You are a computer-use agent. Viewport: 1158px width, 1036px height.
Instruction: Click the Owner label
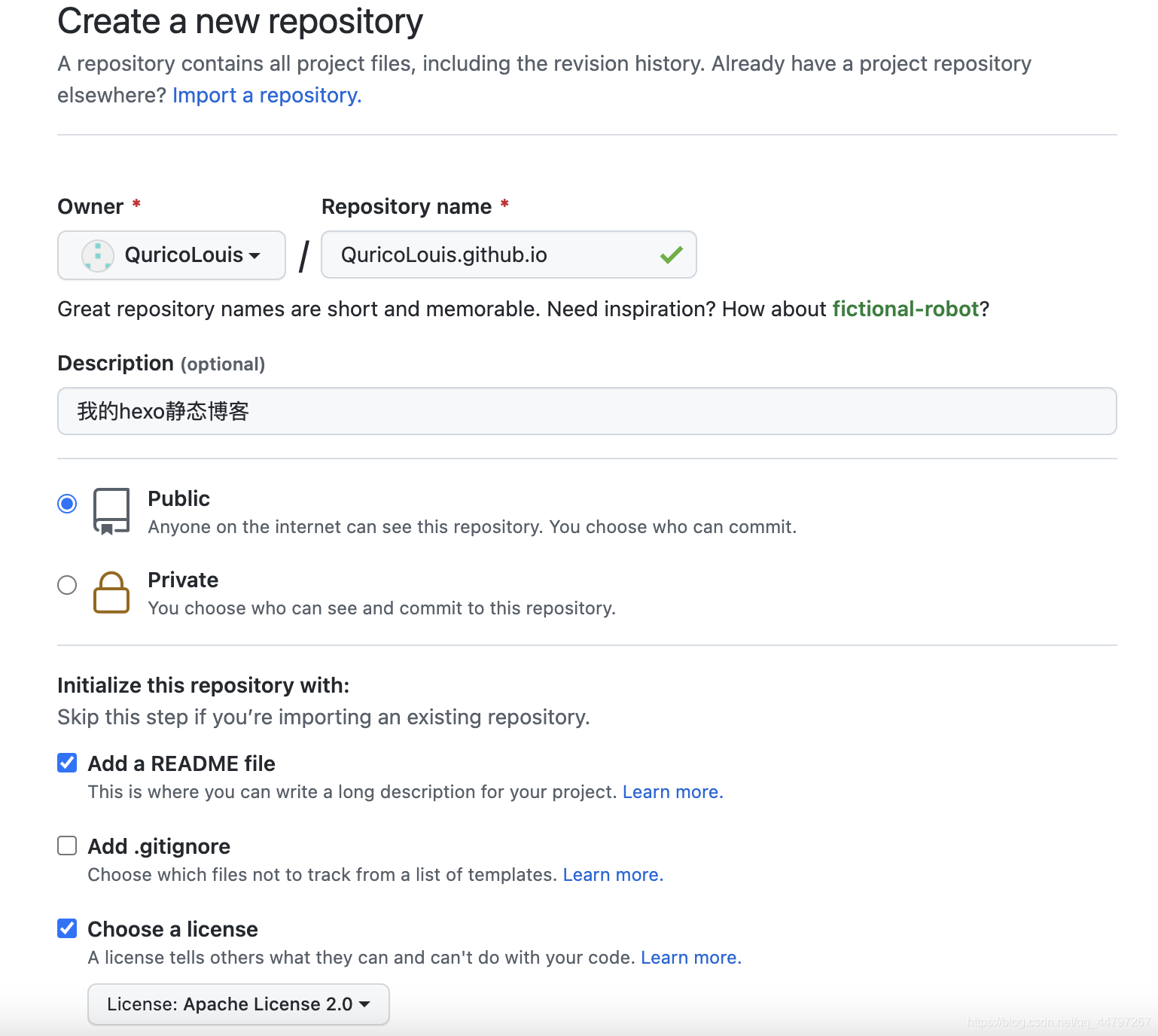point(90,207)
